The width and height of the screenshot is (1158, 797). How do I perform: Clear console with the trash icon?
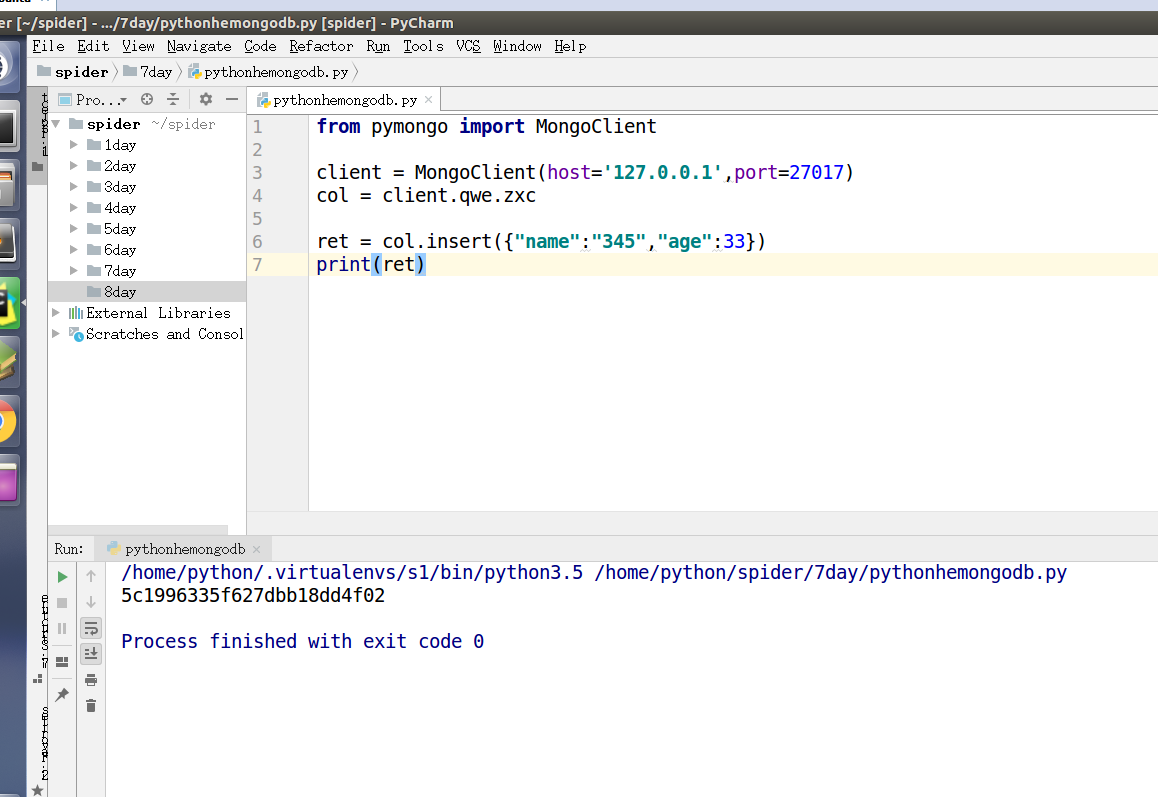point(91,706)
